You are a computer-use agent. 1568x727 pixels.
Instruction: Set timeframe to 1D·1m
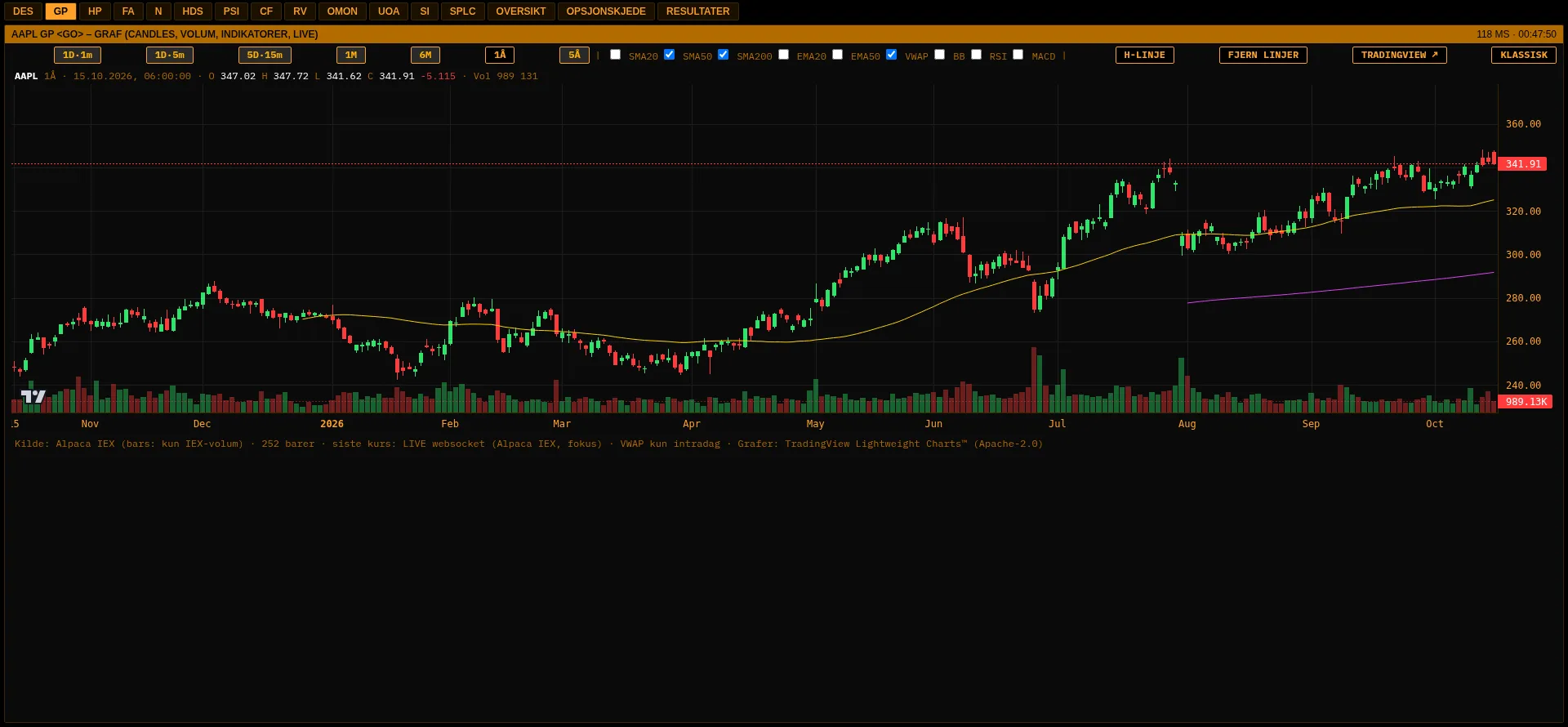click(78, 55)
